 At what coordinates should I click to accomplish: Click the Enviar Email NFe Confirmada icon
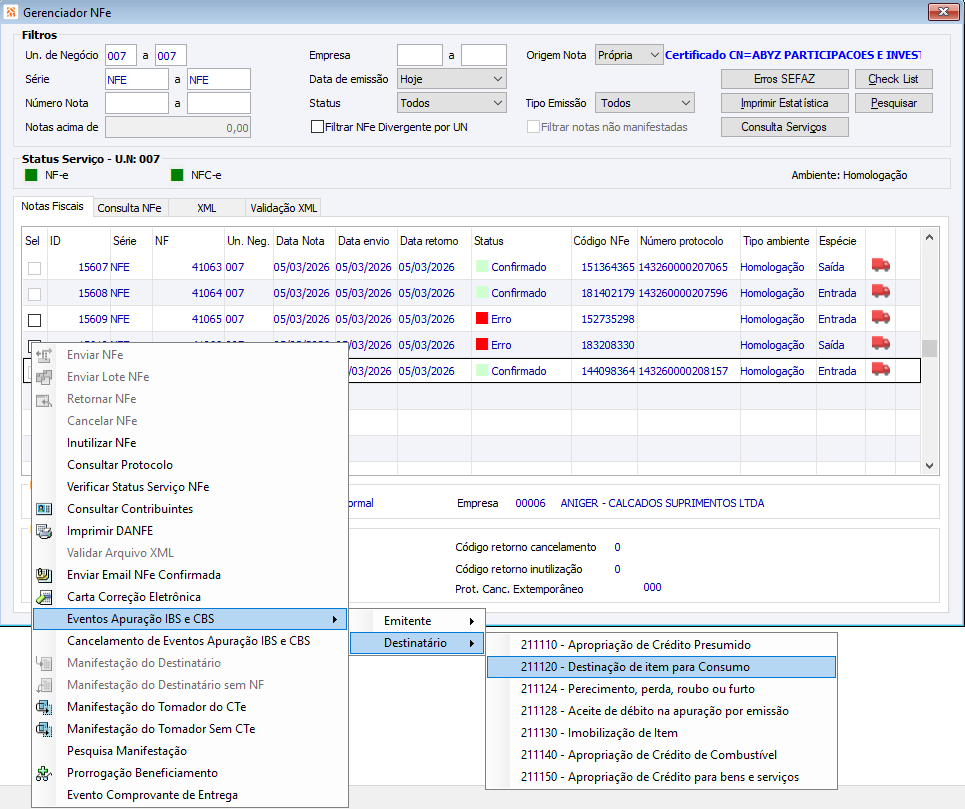(44, 575)
